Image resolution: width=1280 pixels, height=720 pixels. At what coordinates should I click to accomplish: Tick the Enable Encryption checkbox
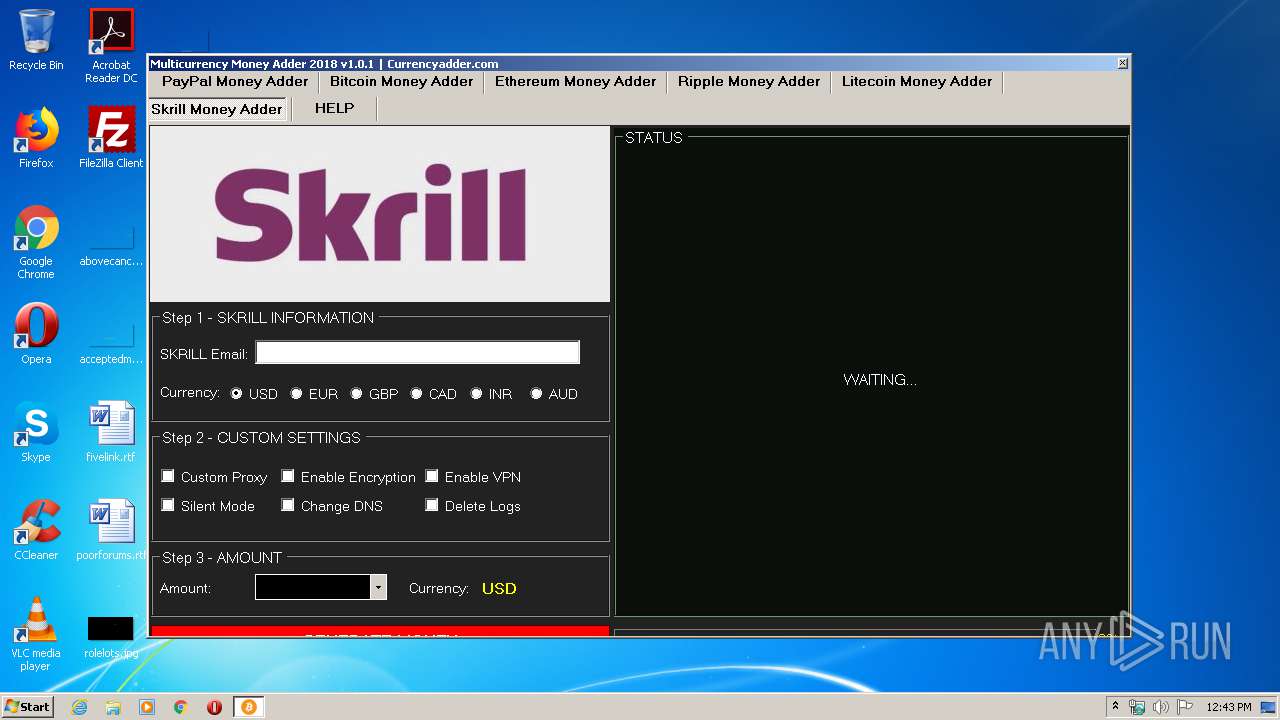288,476
